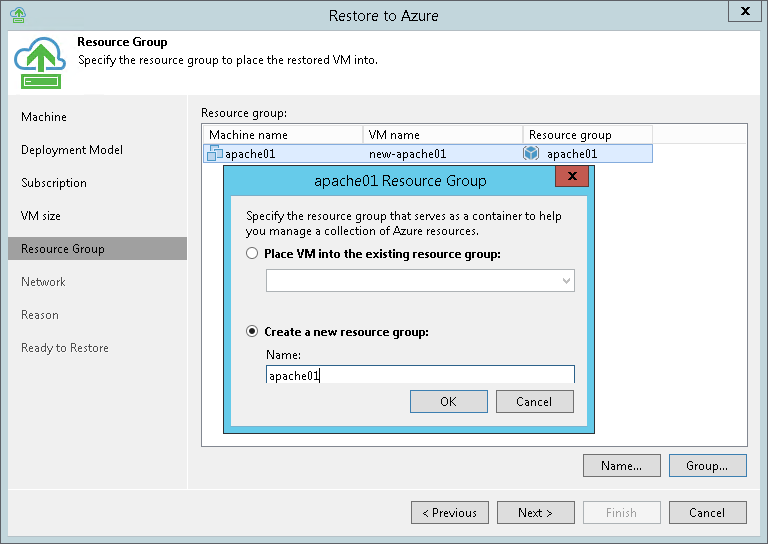Screen dimensions: 768x544
Task: Cancel the Resource Group dialog
Action: (534, 401)
